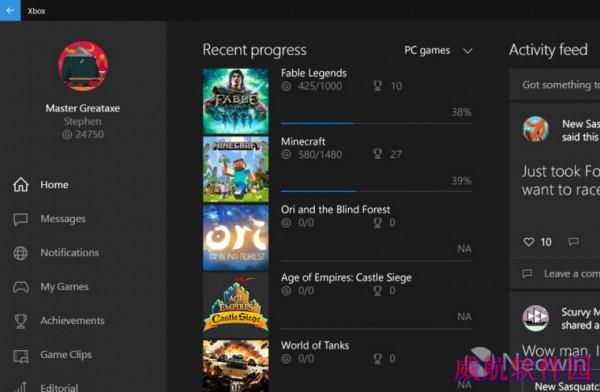Click the Got something to say box
This screenshot has height=392, width=600.
(x=554, y=85)
